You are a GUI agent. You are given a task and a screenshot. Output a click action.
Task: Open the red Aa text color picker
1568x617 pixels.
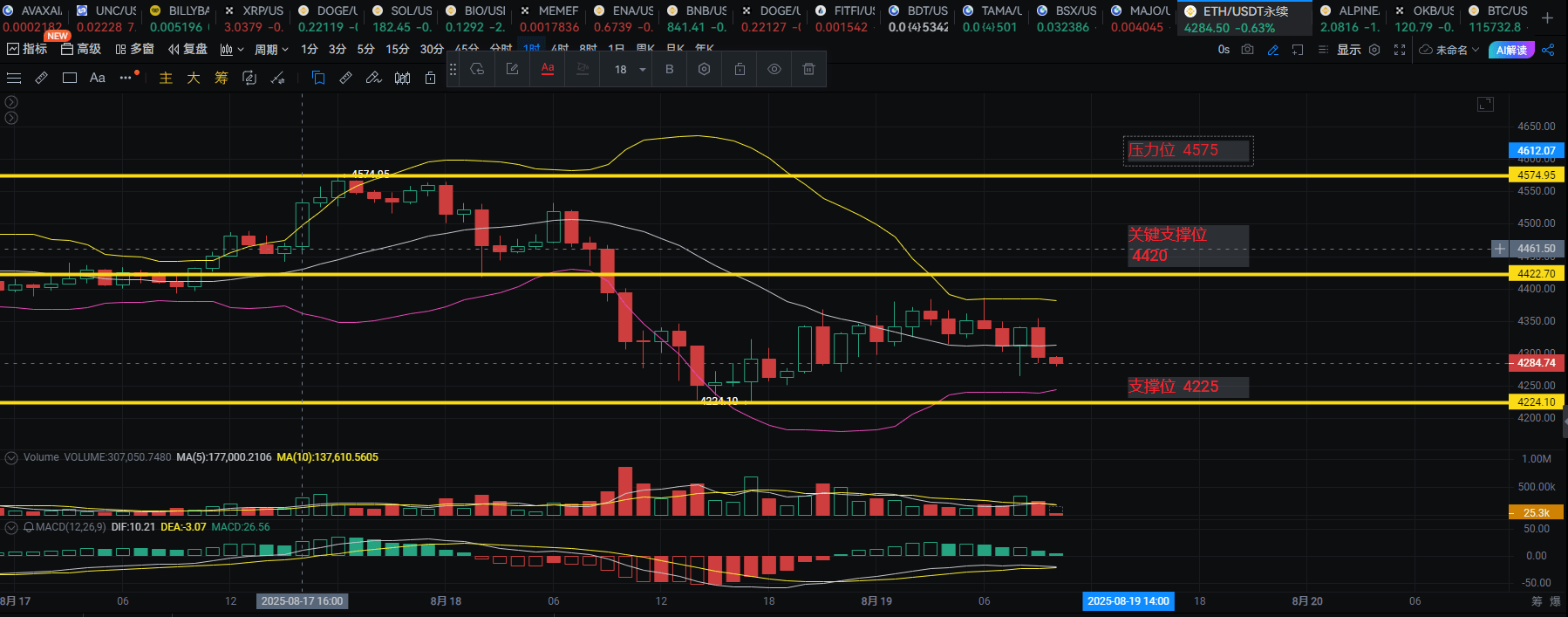(x=548, y=69)
